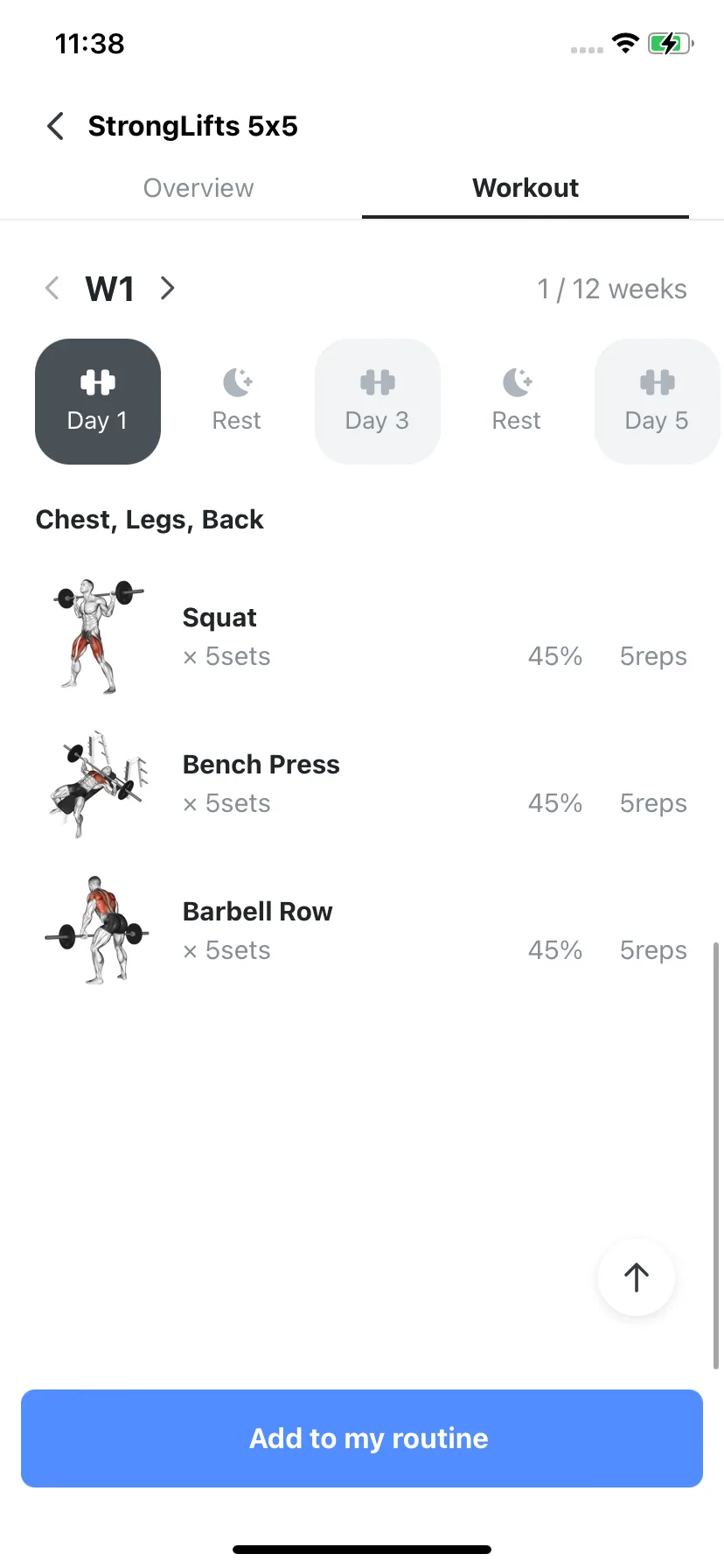Tap Barbell Row 5reps value
This screenshot has height=1568, width=724.
653,950
